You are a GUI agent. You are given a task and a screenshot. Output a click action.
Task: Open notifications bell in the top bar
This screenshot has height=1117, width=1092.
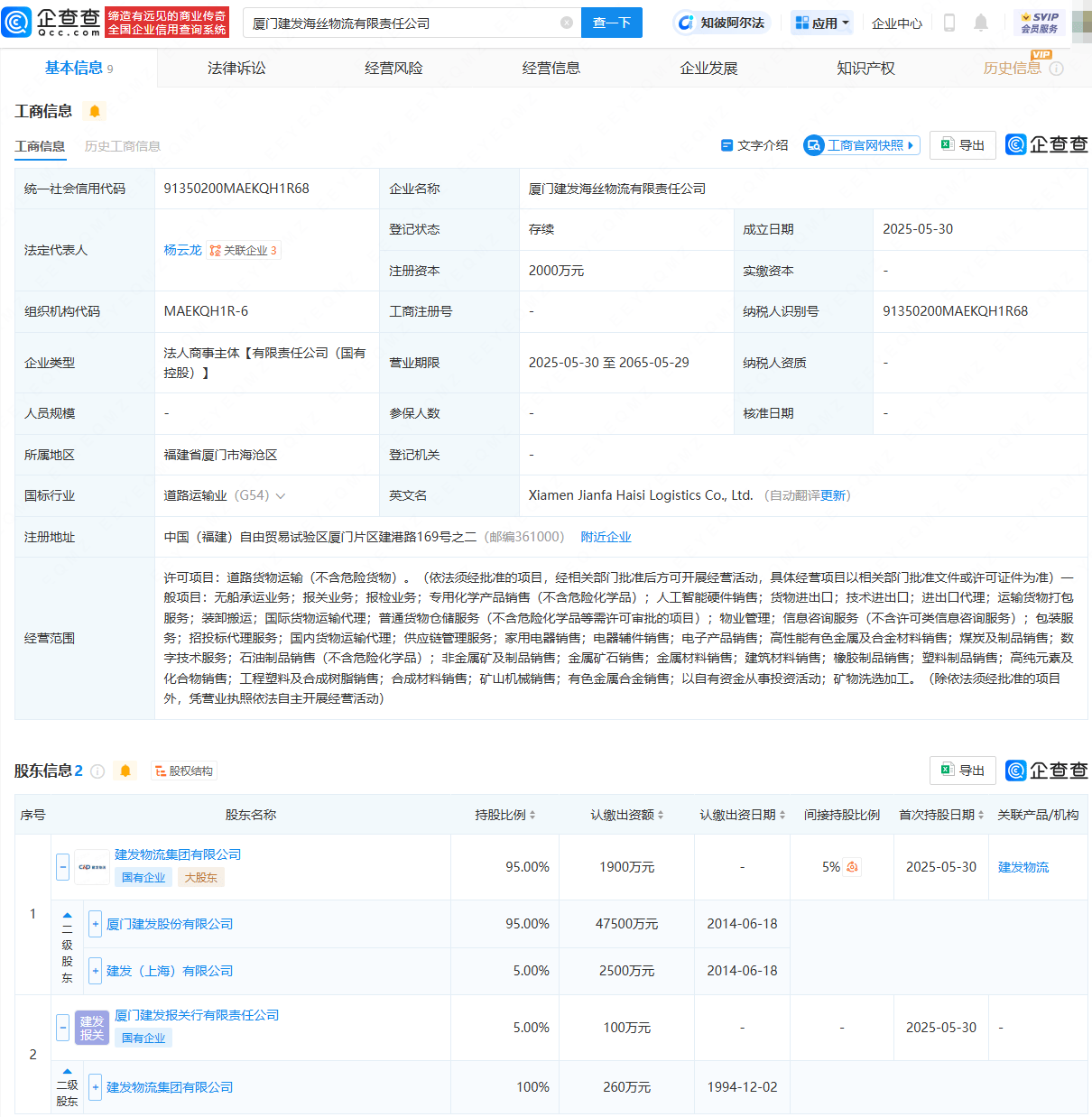[981, 23]
